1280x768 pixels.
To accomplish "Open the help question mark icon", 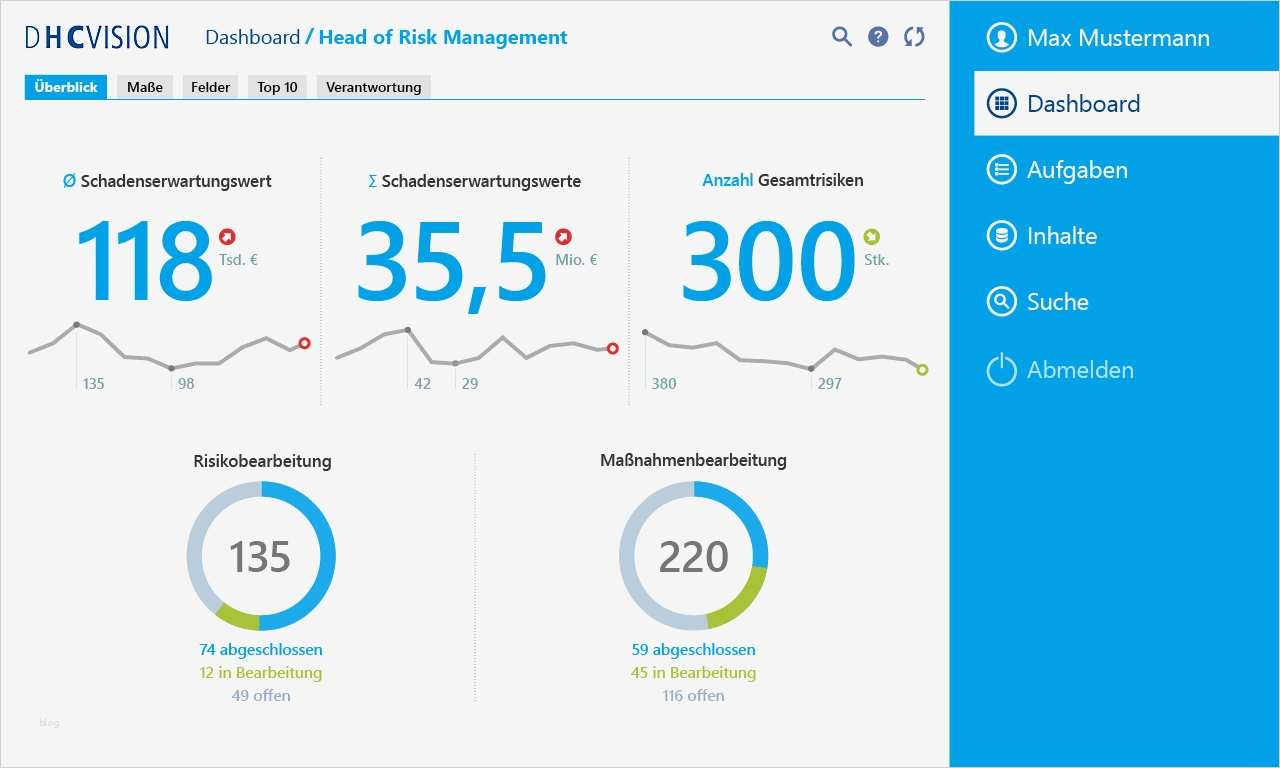I will 878,37.
